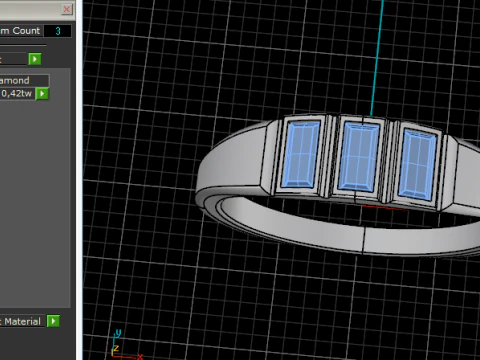Select the middle blue baguette gem
480x360 pixels.
pyautogui.click(x=359, y=157)
